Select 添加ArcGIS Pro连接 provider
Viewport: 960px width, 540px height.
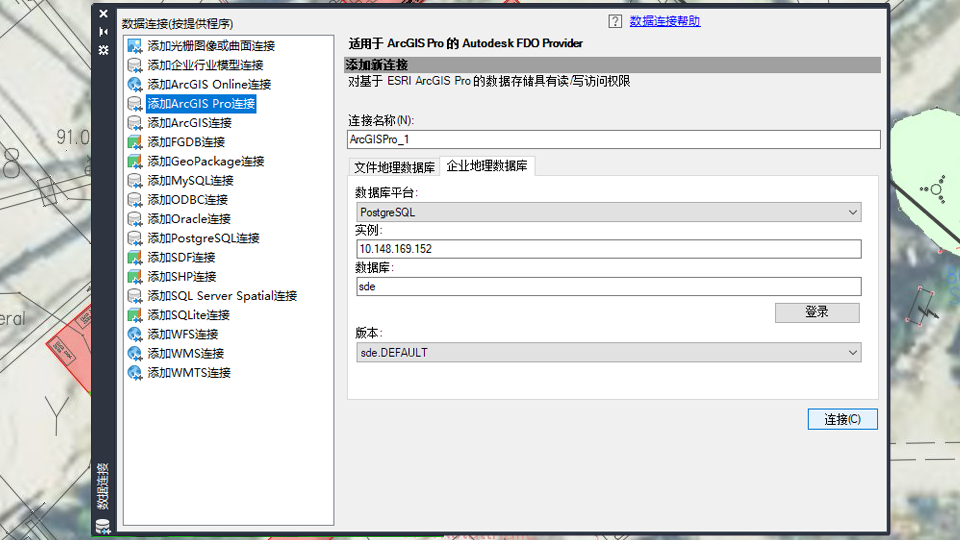201,103
